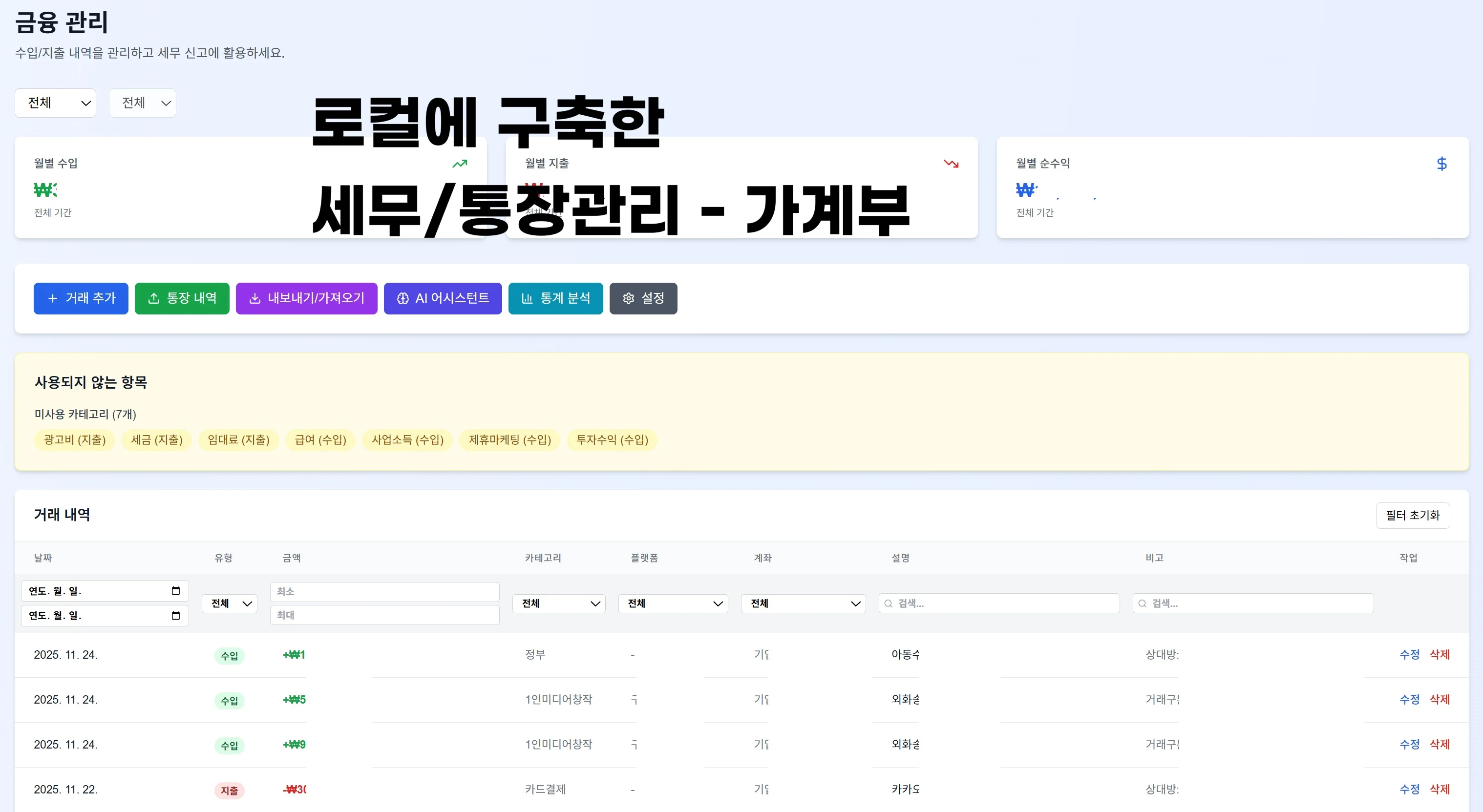This screenshot has height=812, width=1483.
Task: Click the plus icon on 거래 추가 button
Action: coord(53,298)
